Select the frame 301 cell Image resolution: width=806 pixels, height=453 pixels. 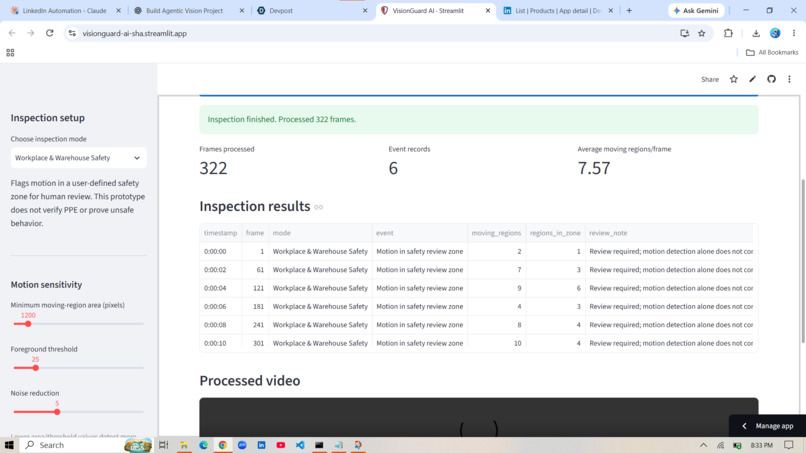pyautogui.click(x=255, y=343)
